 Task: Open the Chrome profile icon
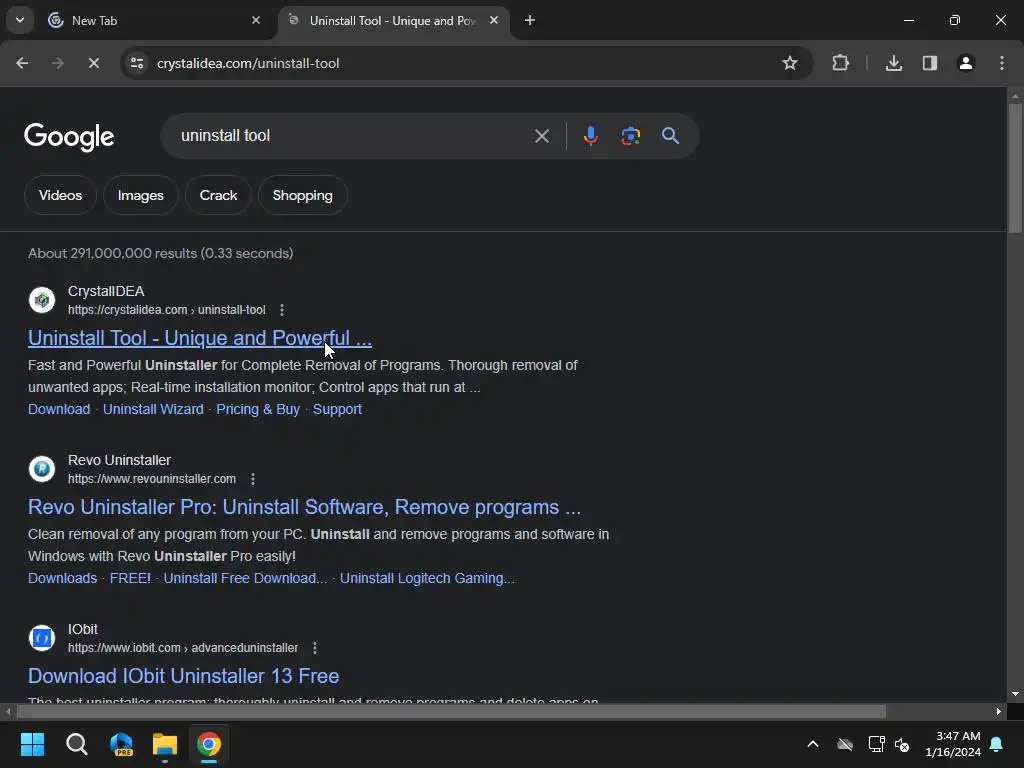966,63
